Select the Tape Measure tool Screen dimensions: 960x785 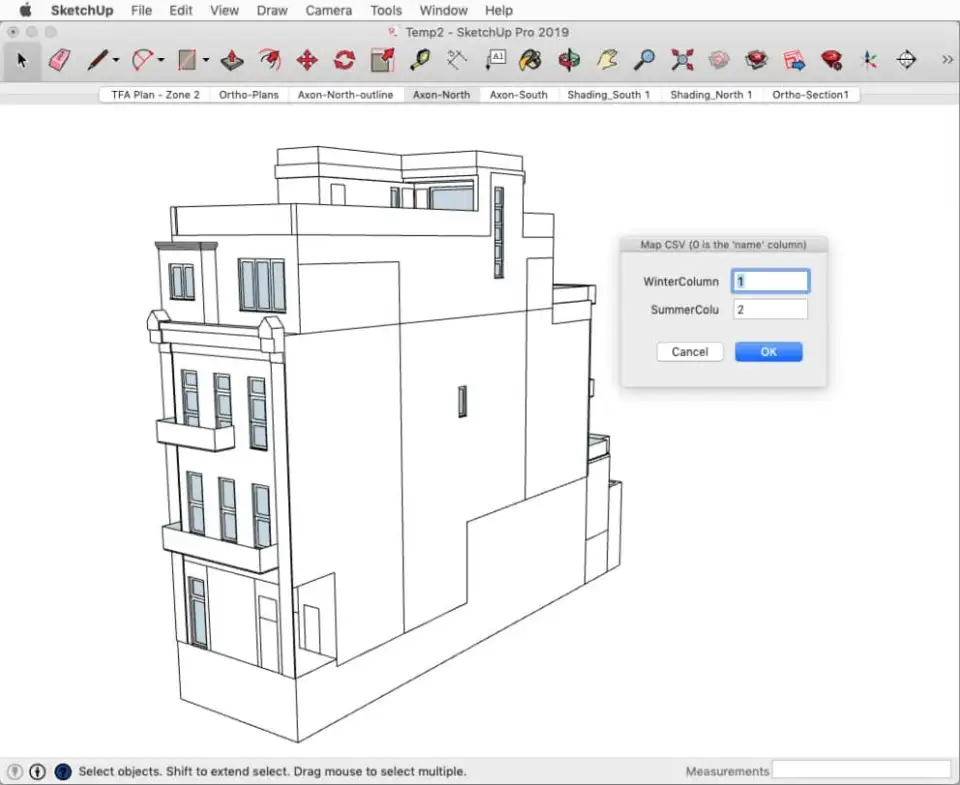[x=420, y=61]
